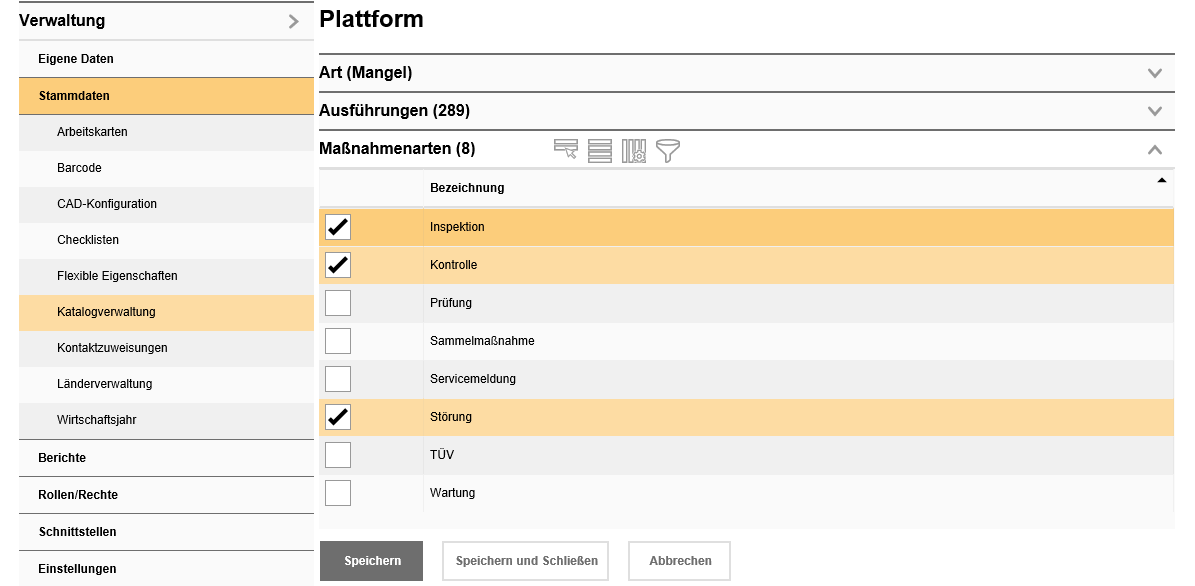Open the column settings gear icon
The image size is (1195, 586).
coord(634,151)
